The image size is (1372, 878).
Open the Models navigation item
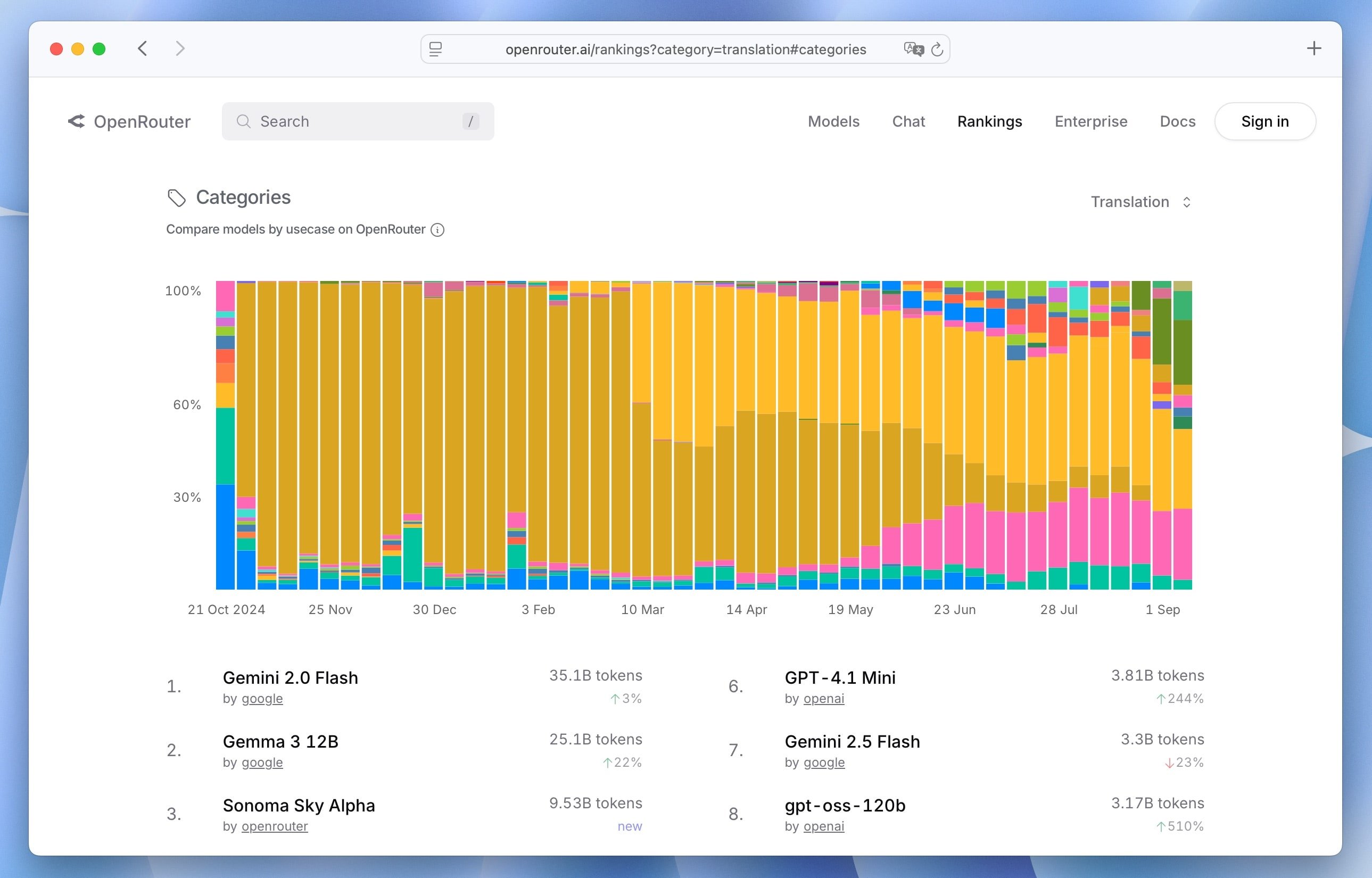point(833,121)
